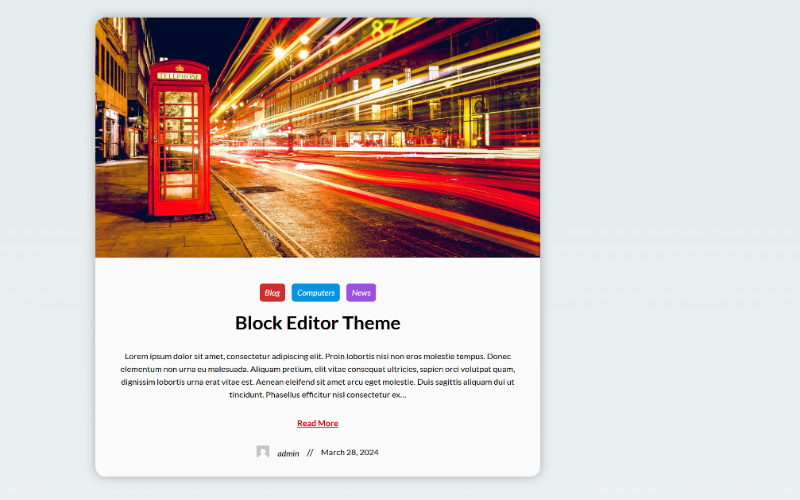Open the Block Editor Theme post title
Screen dimensions: 800x500
(317, 323)
